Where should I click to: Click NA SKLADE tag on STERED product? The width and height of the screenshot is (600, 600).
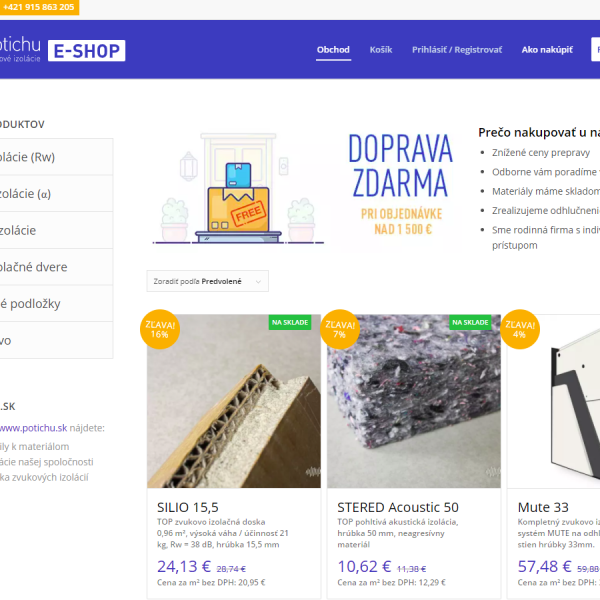(470, 322)
